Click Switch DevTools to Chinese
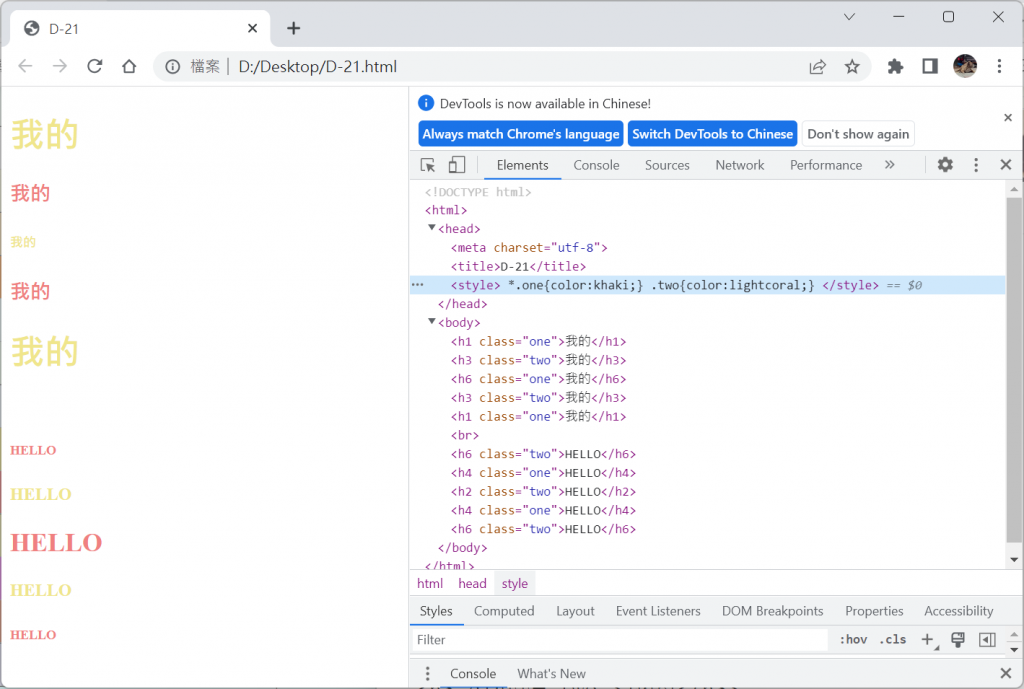 [x=712, y=134]
